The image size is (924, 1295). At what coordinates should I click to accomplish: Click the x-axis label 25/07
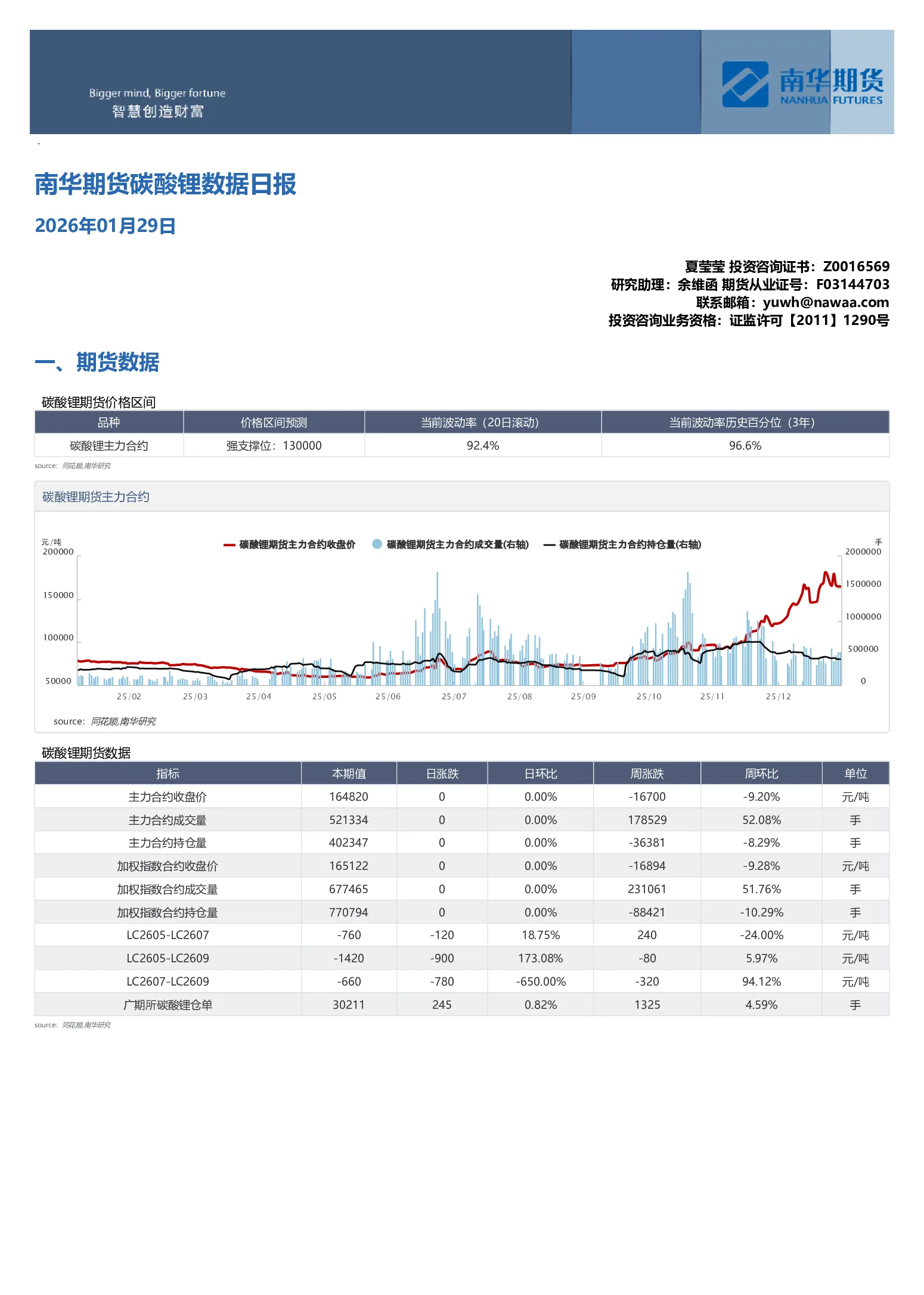(454, 697)
